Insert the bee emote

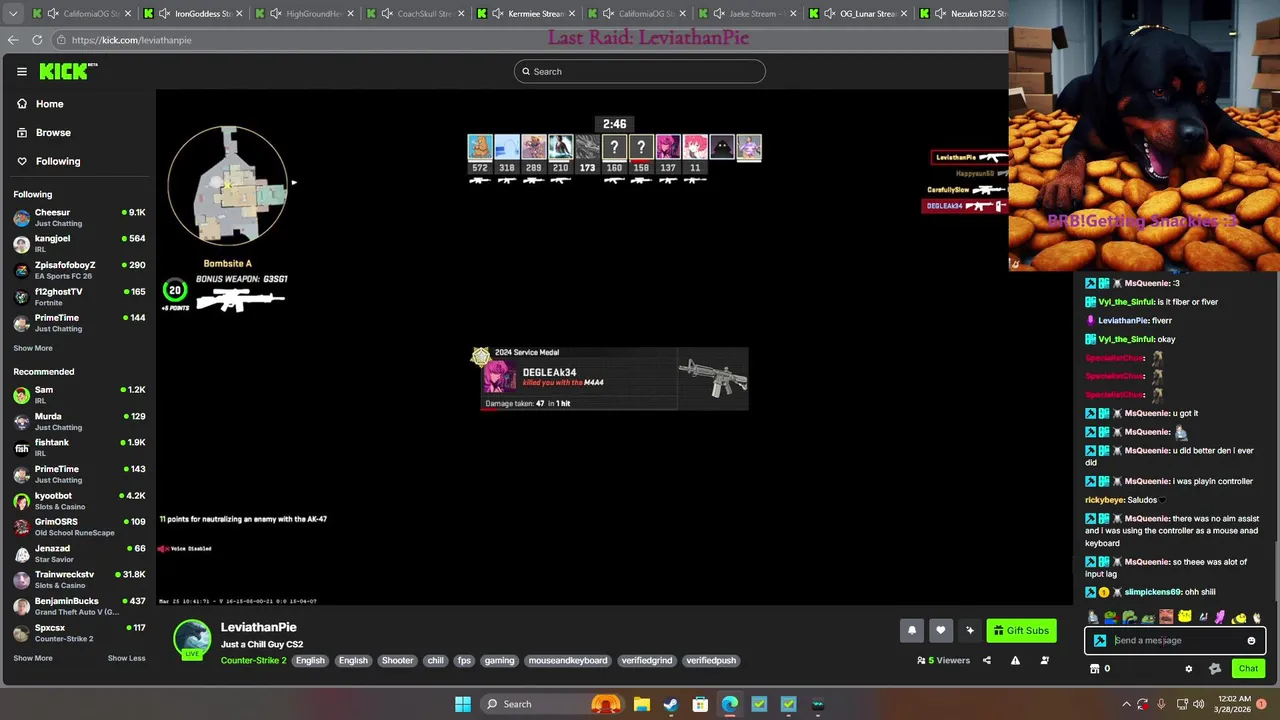[x=1239, y=617]
